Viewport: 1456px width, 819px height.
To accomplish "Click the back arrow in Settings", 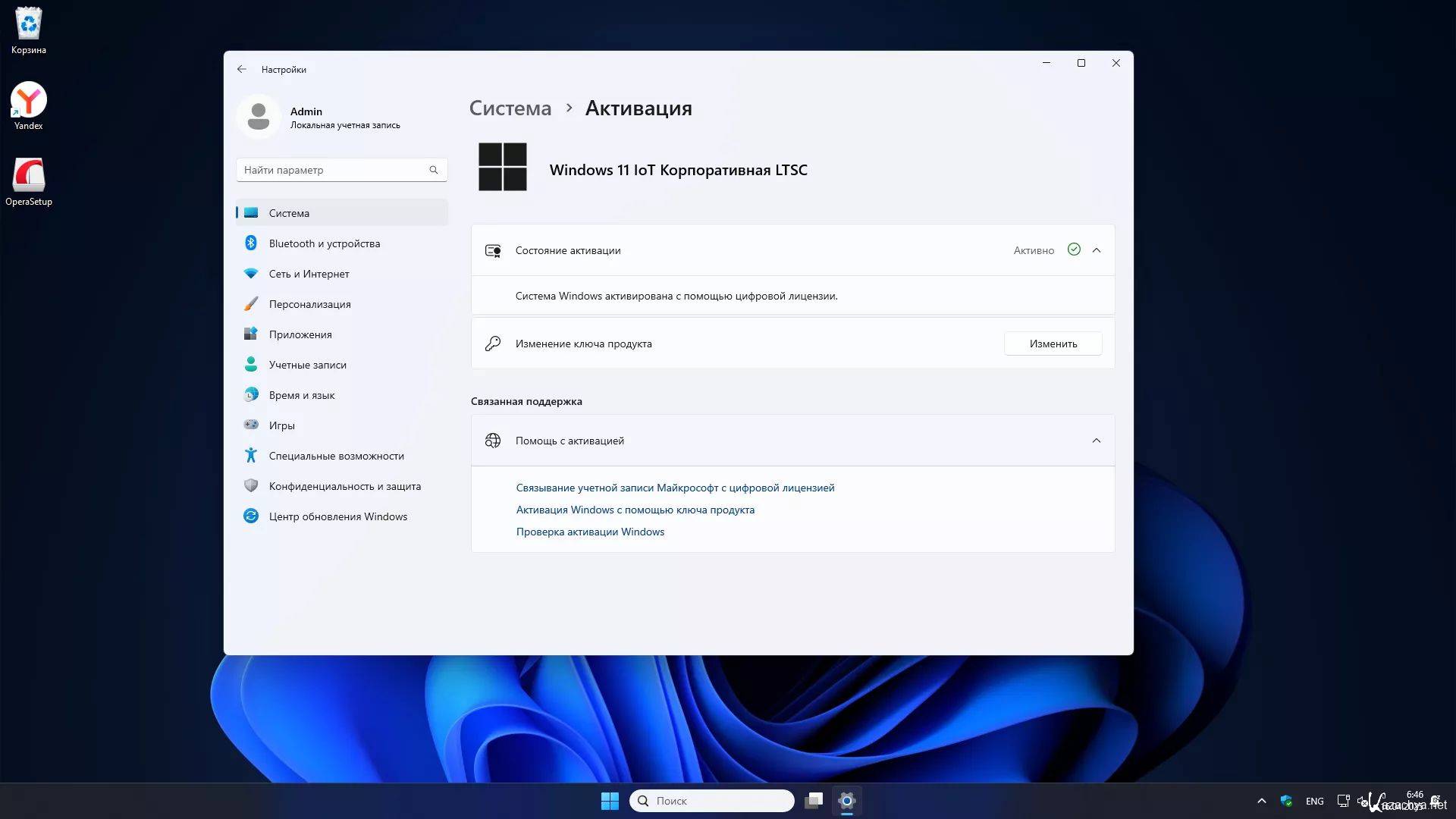I will (x=241, y=69).
